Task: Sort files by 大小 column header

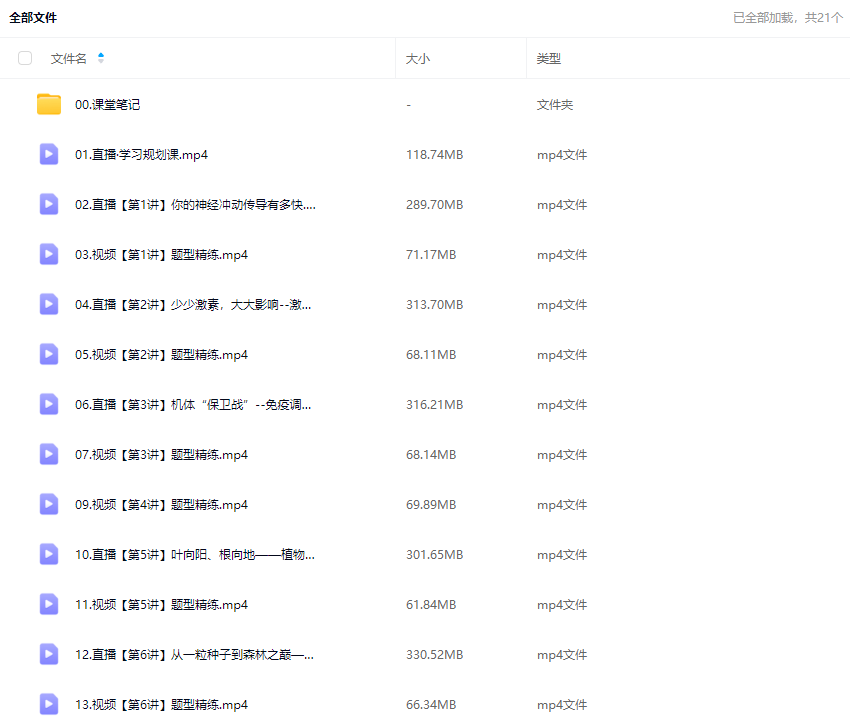Action: pyautogui.click(x=418, y=59)
